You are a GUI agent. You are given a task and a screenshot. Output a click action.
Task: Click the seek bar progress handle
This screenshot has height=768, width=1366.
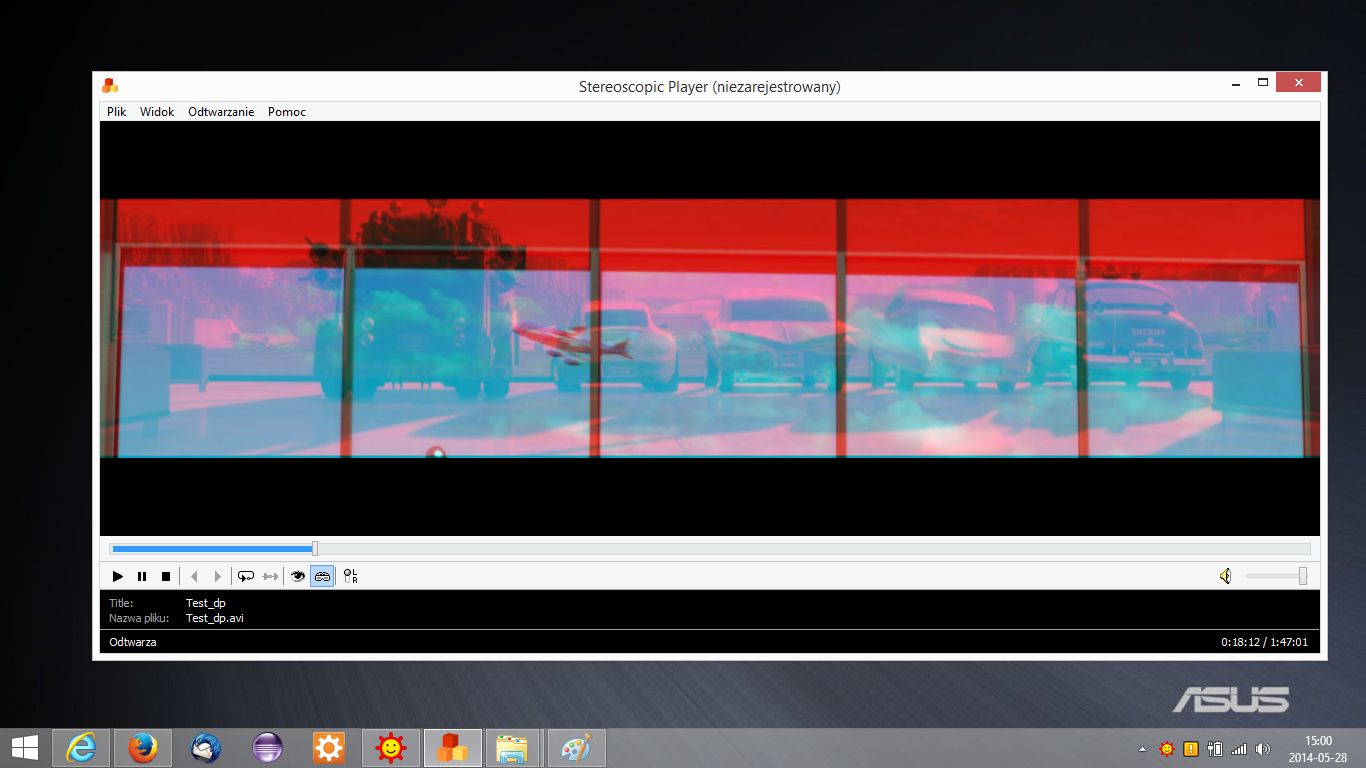click(x=315, y=548)
